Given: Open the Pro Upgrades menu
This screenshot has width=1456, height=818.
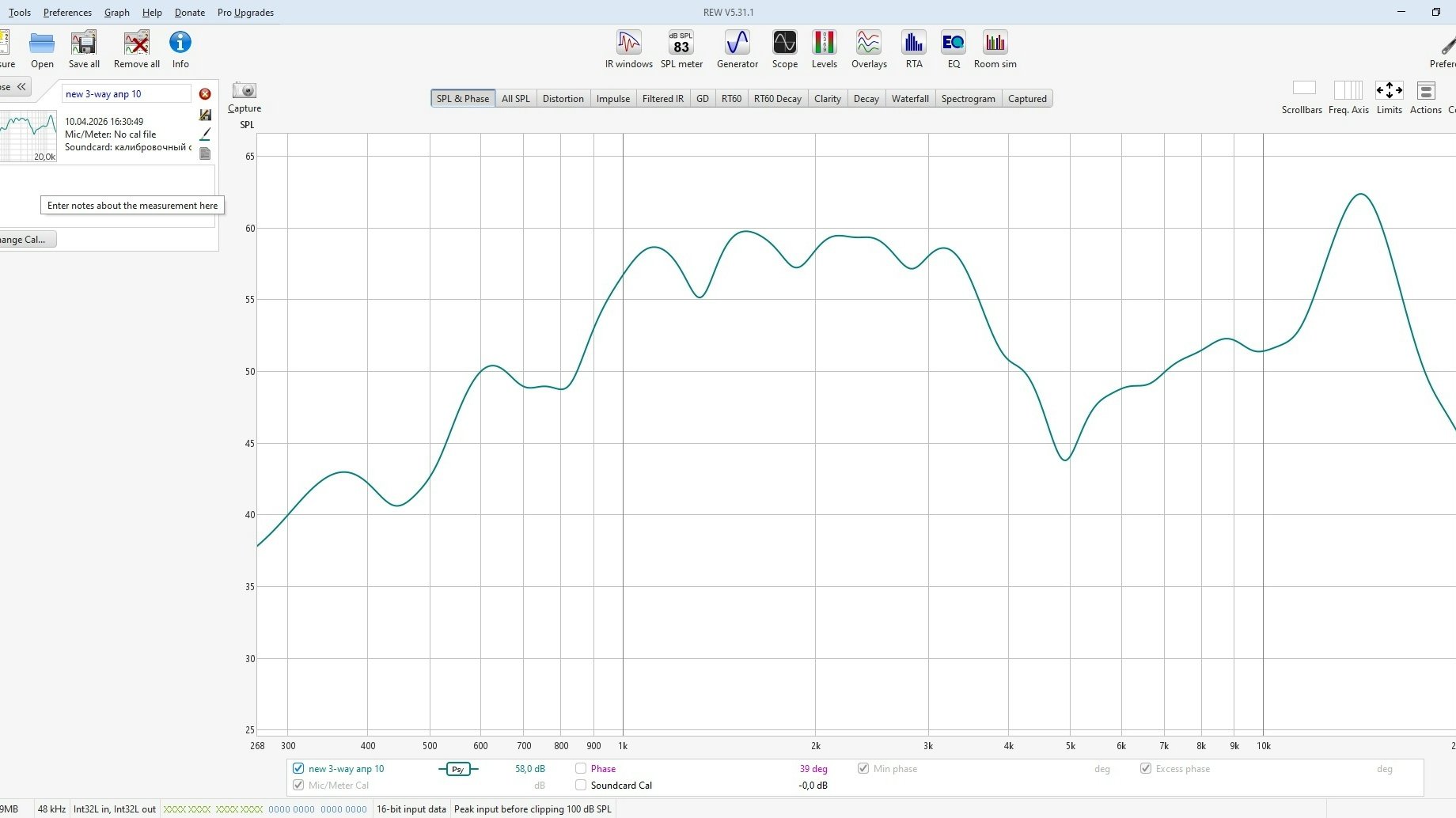Looking at the screenshot, I should (x=245, y=13).
